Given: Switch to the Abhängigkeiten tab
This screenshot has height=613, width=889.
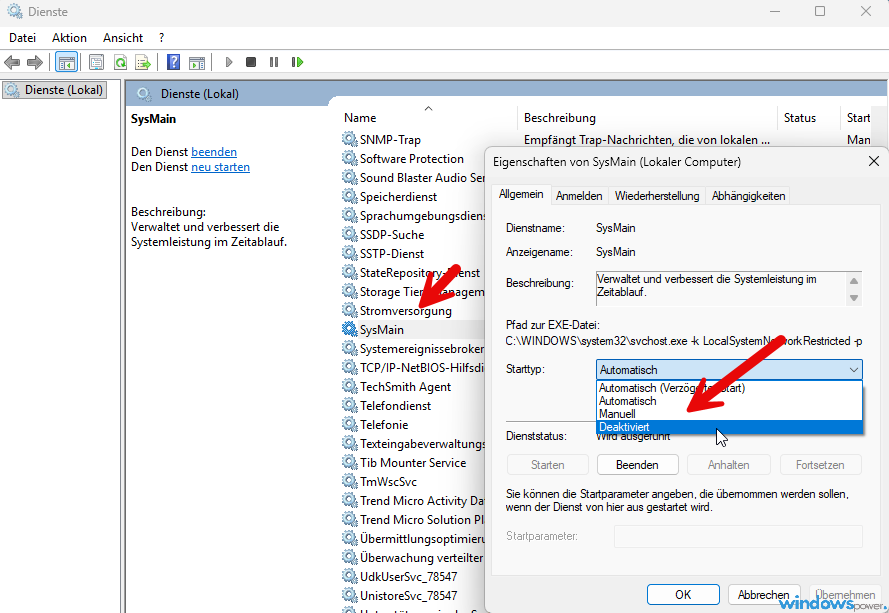Looking at the screenshot, I should tap(748, 196).
